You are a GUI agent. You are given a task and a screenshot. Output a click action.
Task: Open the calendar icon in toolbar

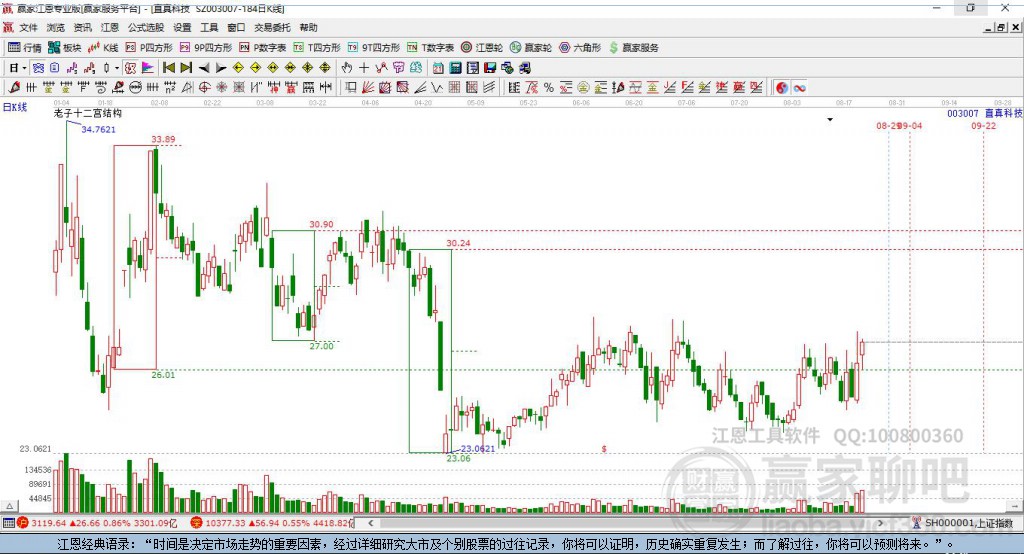438,68
